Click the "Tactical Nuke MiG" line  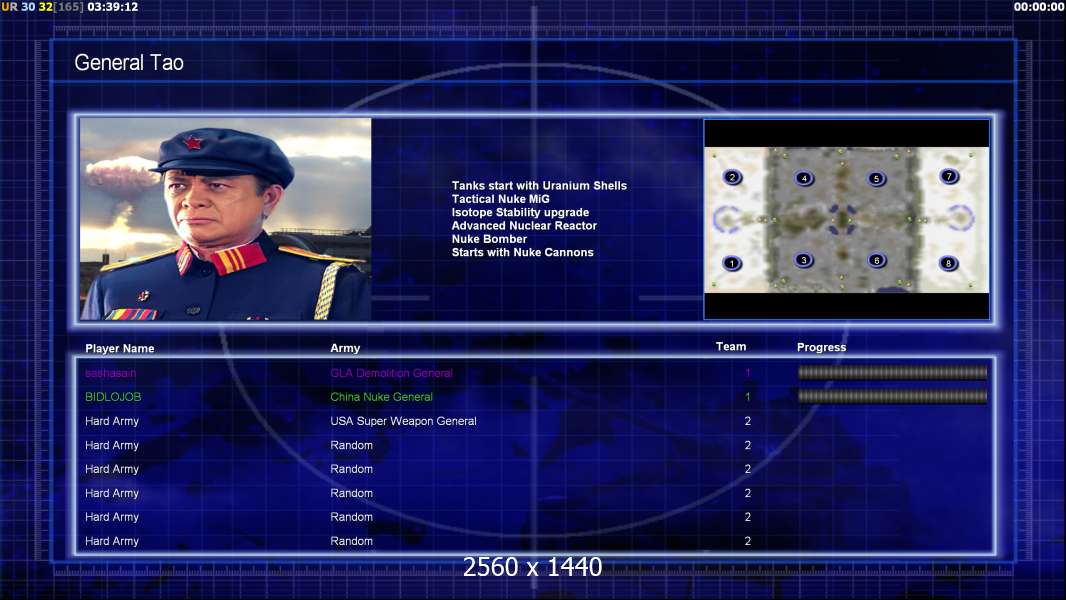pyautogui.click(x=500, y=199)
